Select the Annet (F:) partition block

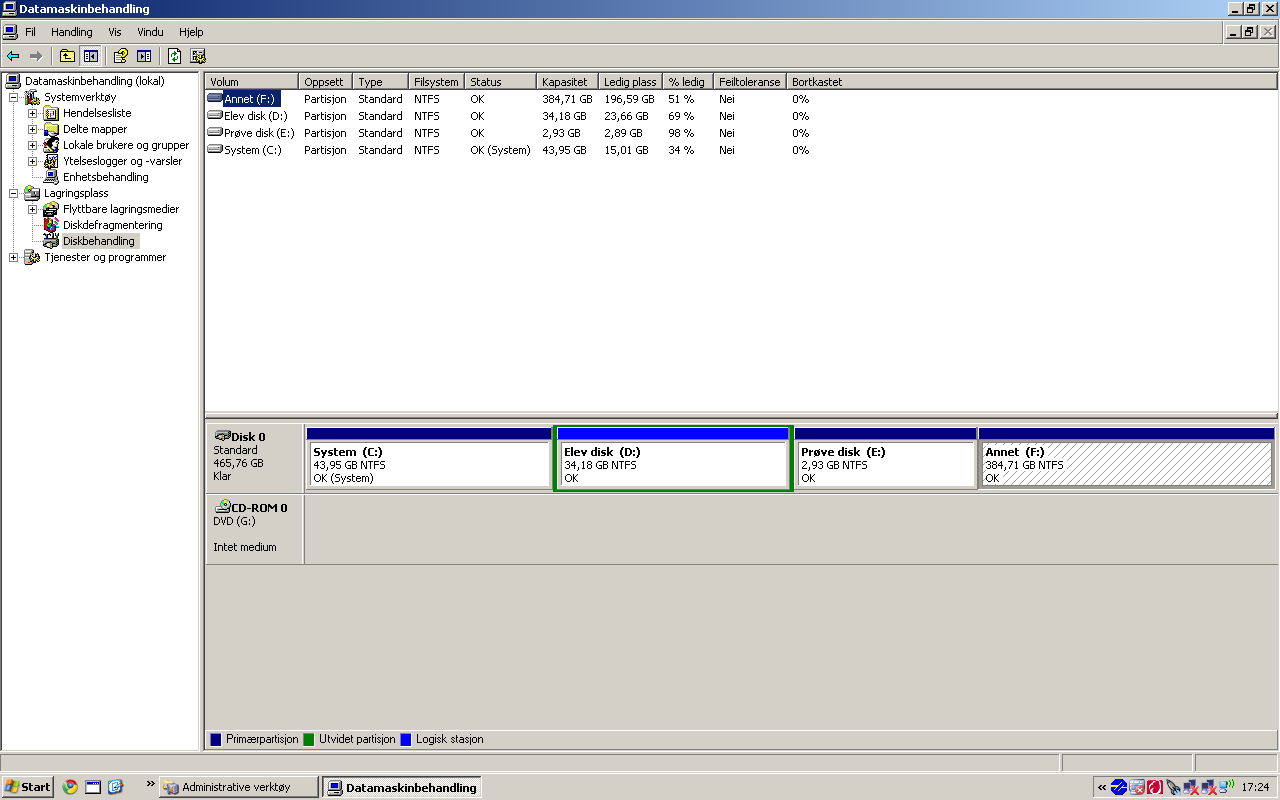[x=1127, y=459]
